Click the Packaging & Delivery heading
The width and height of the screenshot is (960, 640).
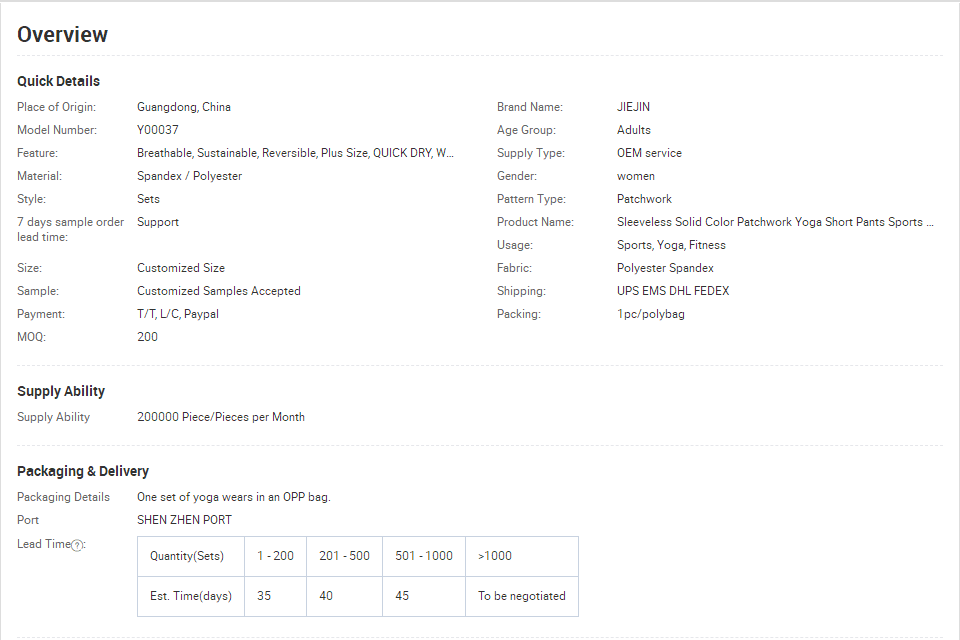point(83,471)
